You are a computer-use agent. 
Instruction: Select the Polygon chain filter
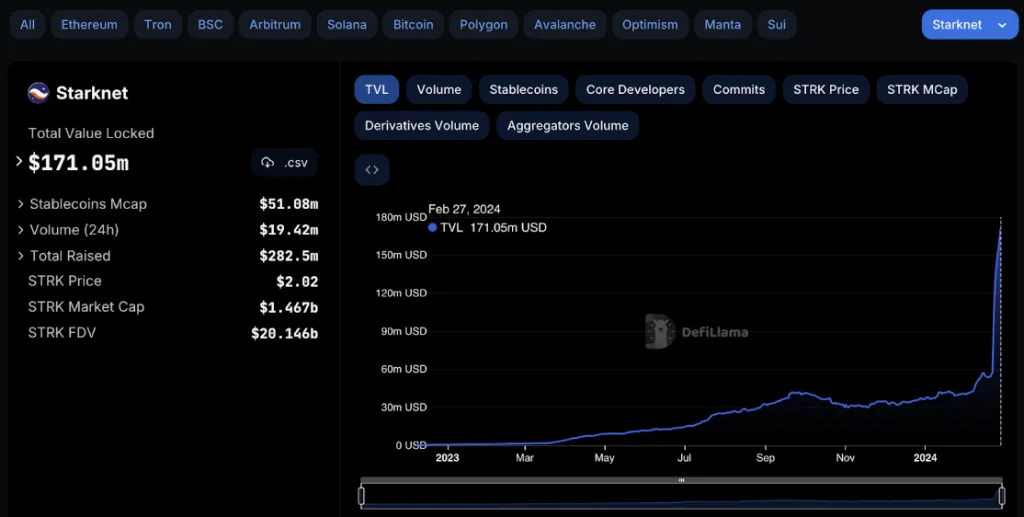click(x=483, y=25)
